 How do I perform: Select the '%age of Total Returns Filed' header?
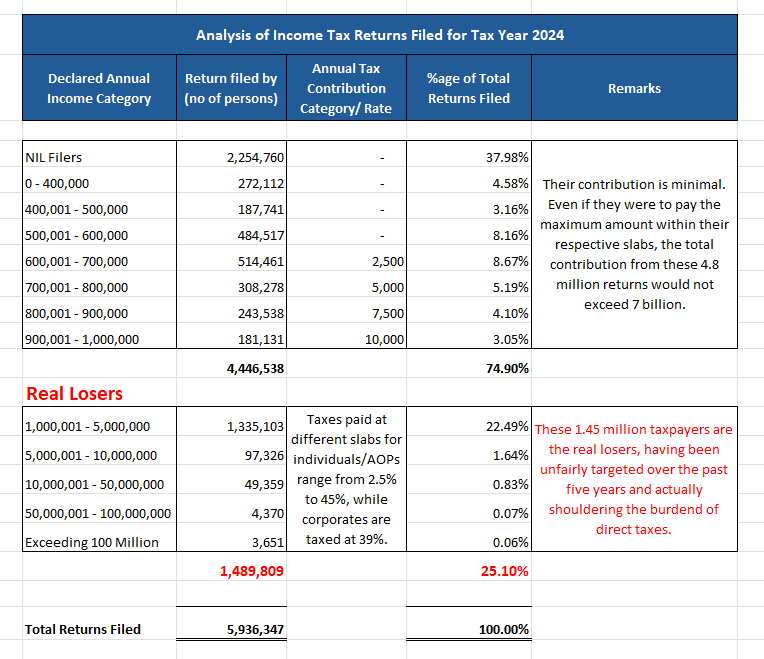point(469,88)
